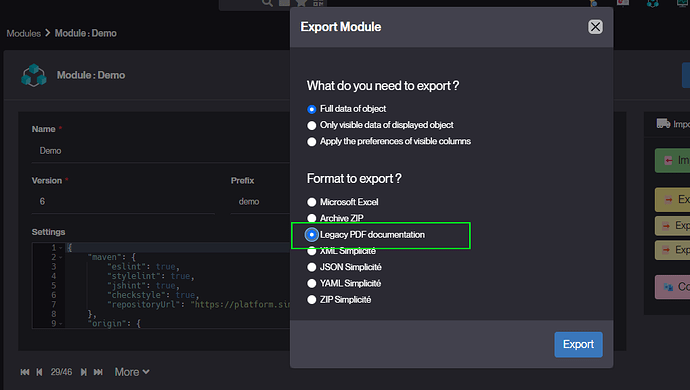
Task: Click the green import button
Action: coord(672,161)
